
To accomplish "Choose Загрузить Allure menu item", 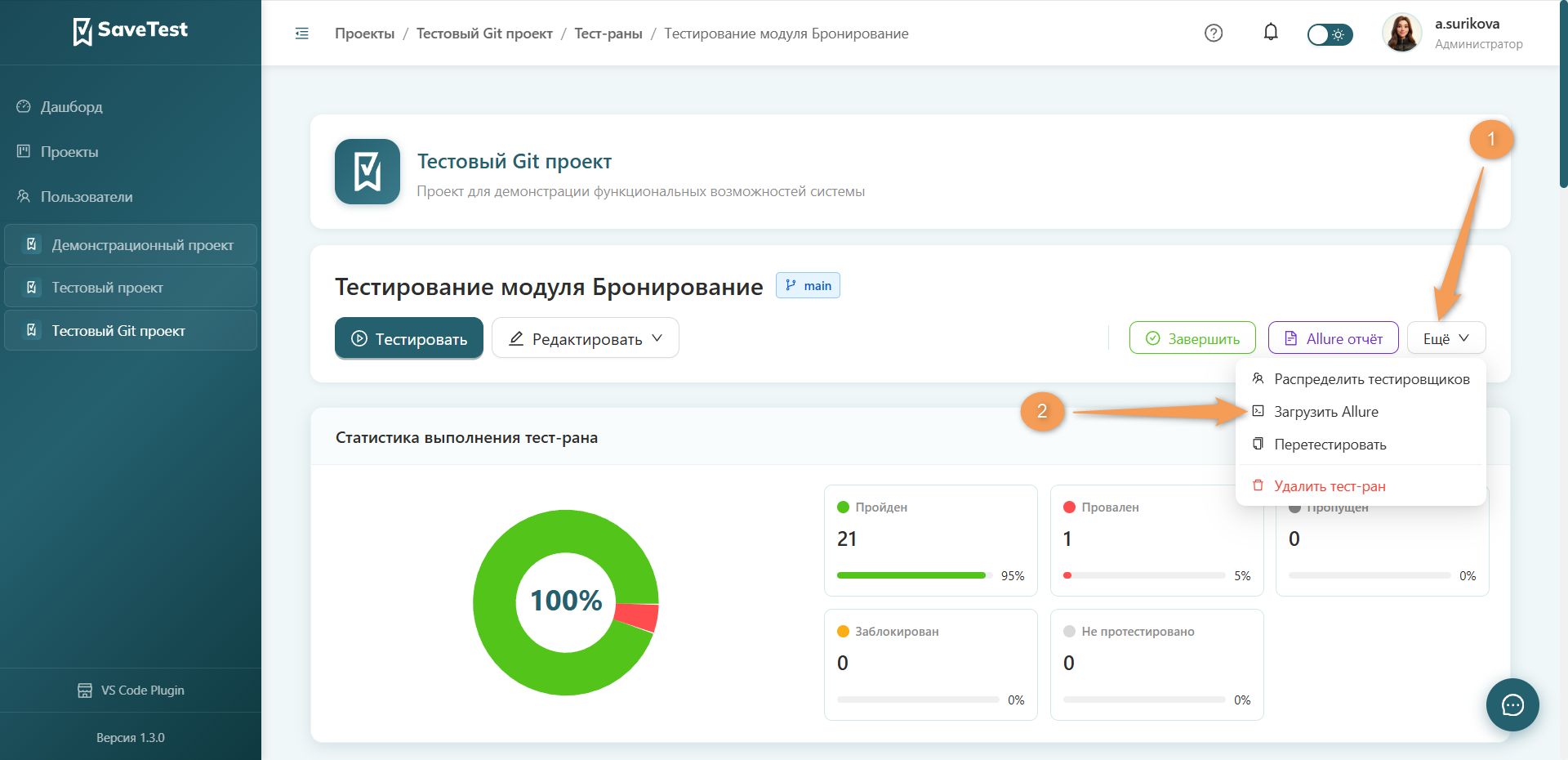I will coord(1361,412).
